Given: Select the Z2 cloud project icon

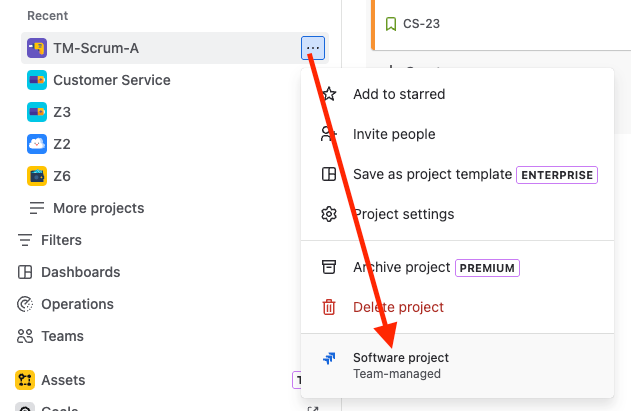Looking at the screenshot, I should (37, 144).
